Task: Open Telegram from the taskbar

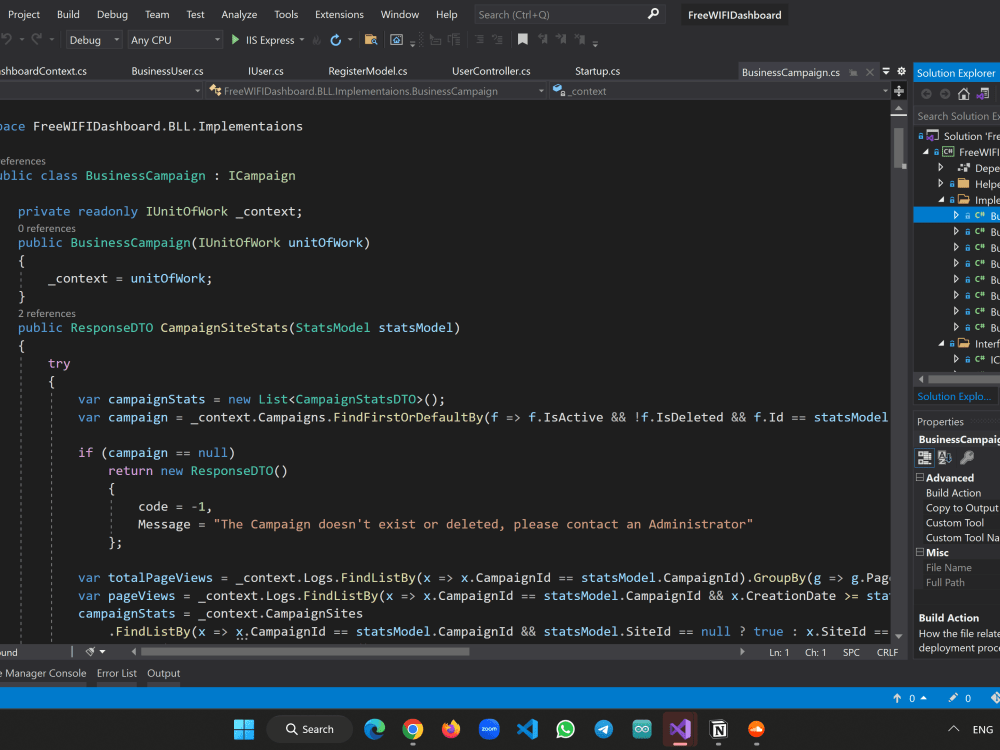Action: click(604, 729)
